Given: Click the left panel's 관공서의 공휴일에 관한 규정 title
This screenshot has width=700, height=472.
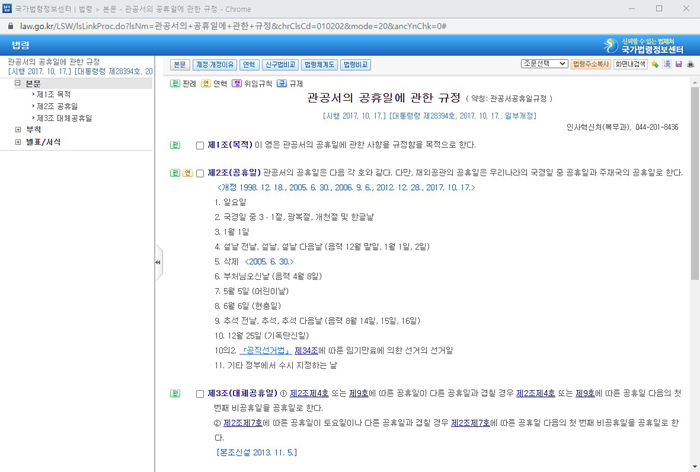Looking at the screenshot, I should (54, 62).
